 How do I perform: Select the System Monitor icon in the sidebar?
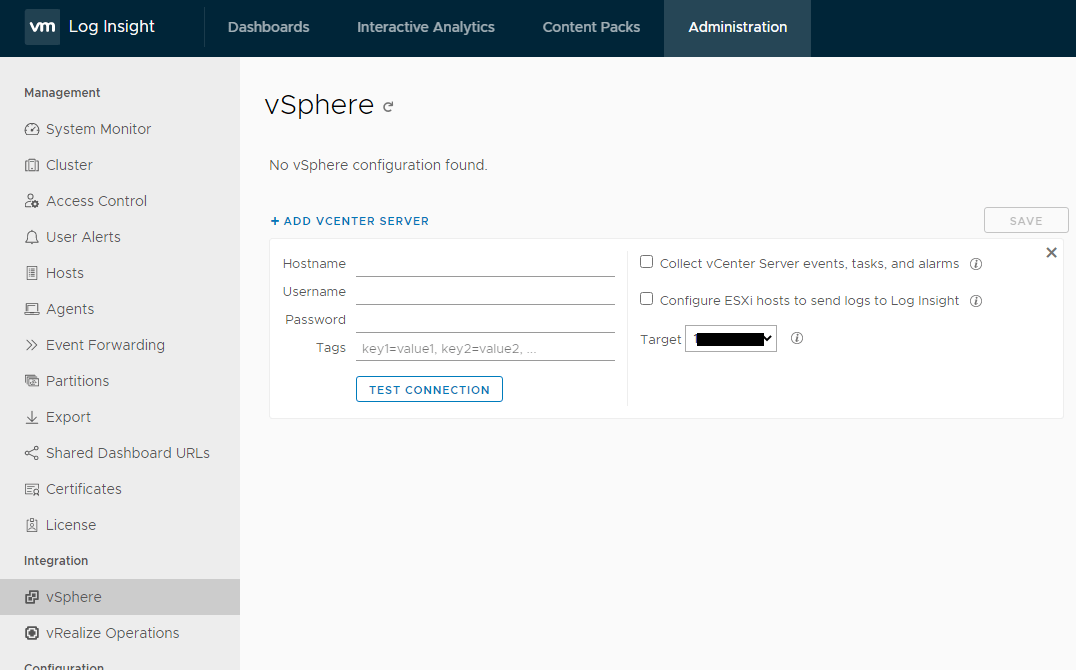click(31, 128)
